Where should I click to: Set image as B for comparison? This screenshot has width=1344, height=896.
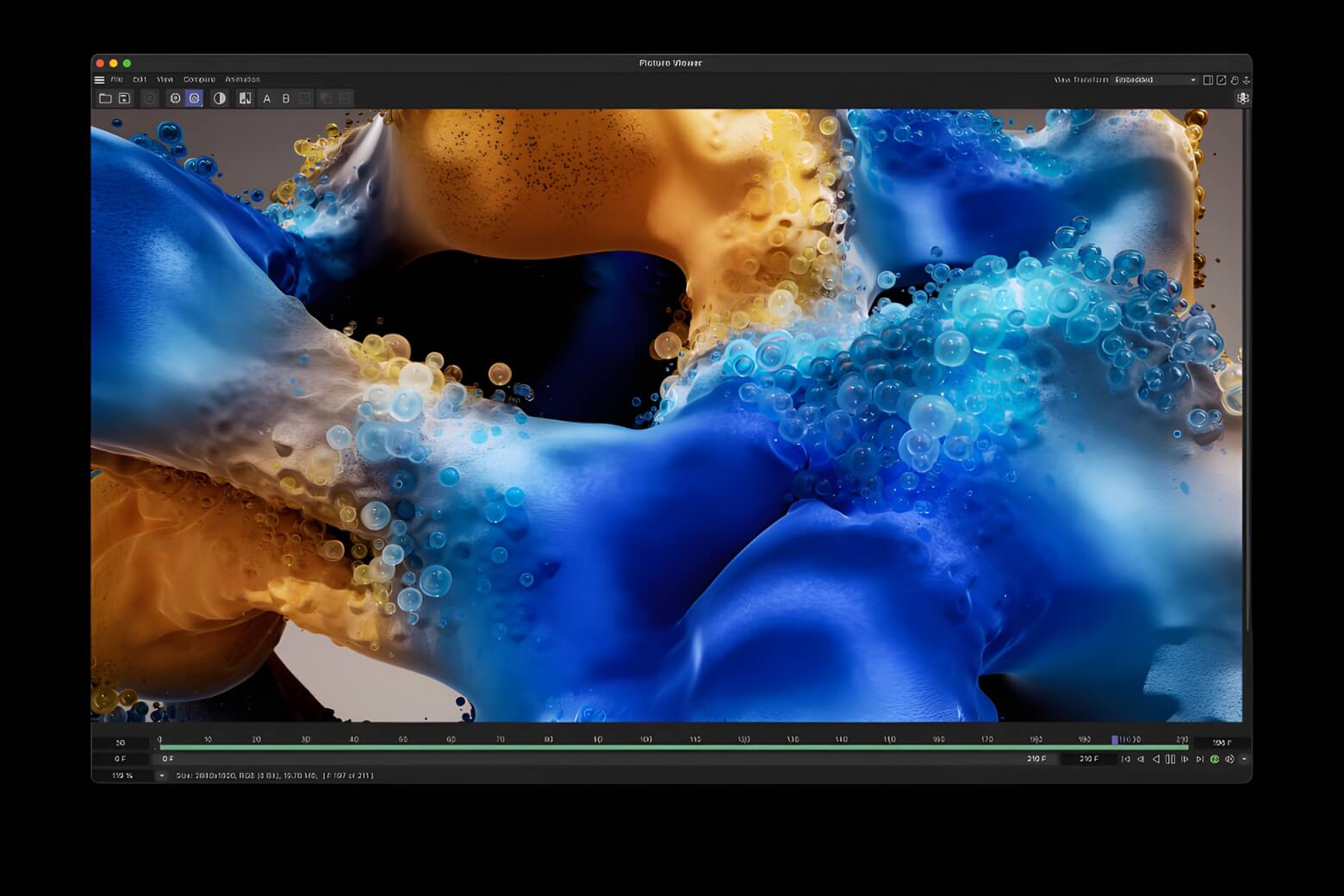pyautogui.click(x=286, y=99)
